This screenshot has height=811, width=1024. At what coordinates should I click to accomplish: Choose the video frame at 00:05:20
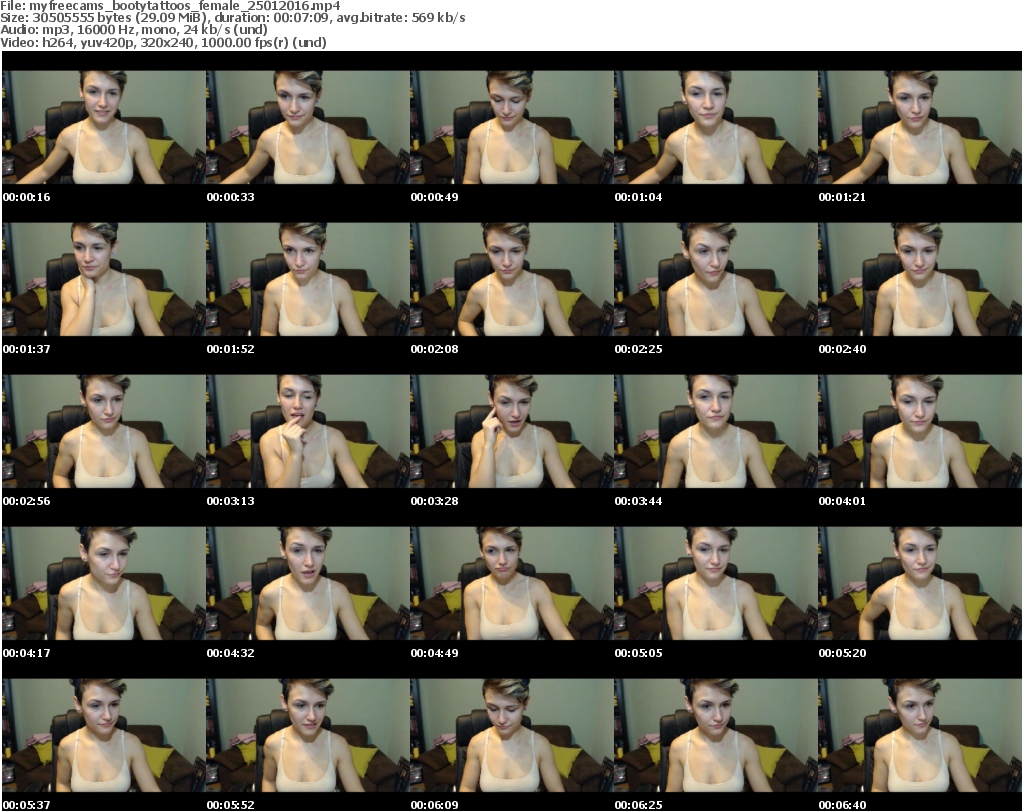coord(920,584)
